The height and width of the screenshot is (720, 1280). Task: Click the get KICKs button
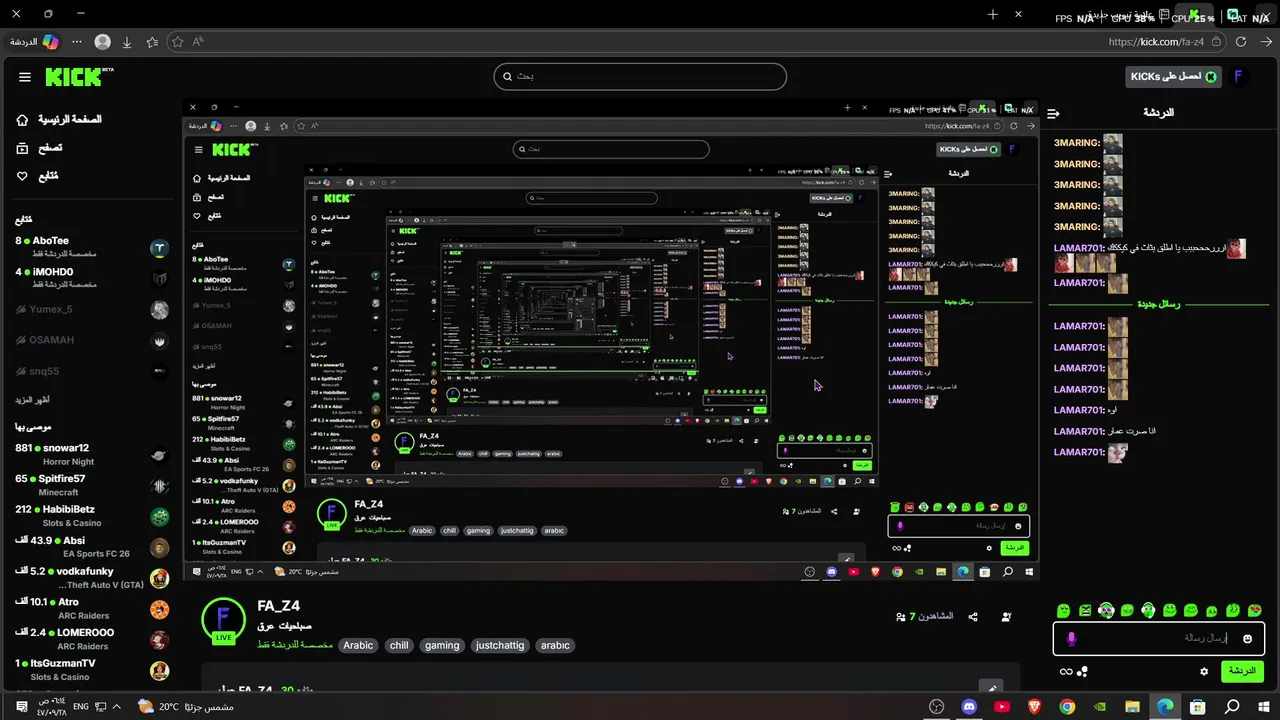point(1174,77)
